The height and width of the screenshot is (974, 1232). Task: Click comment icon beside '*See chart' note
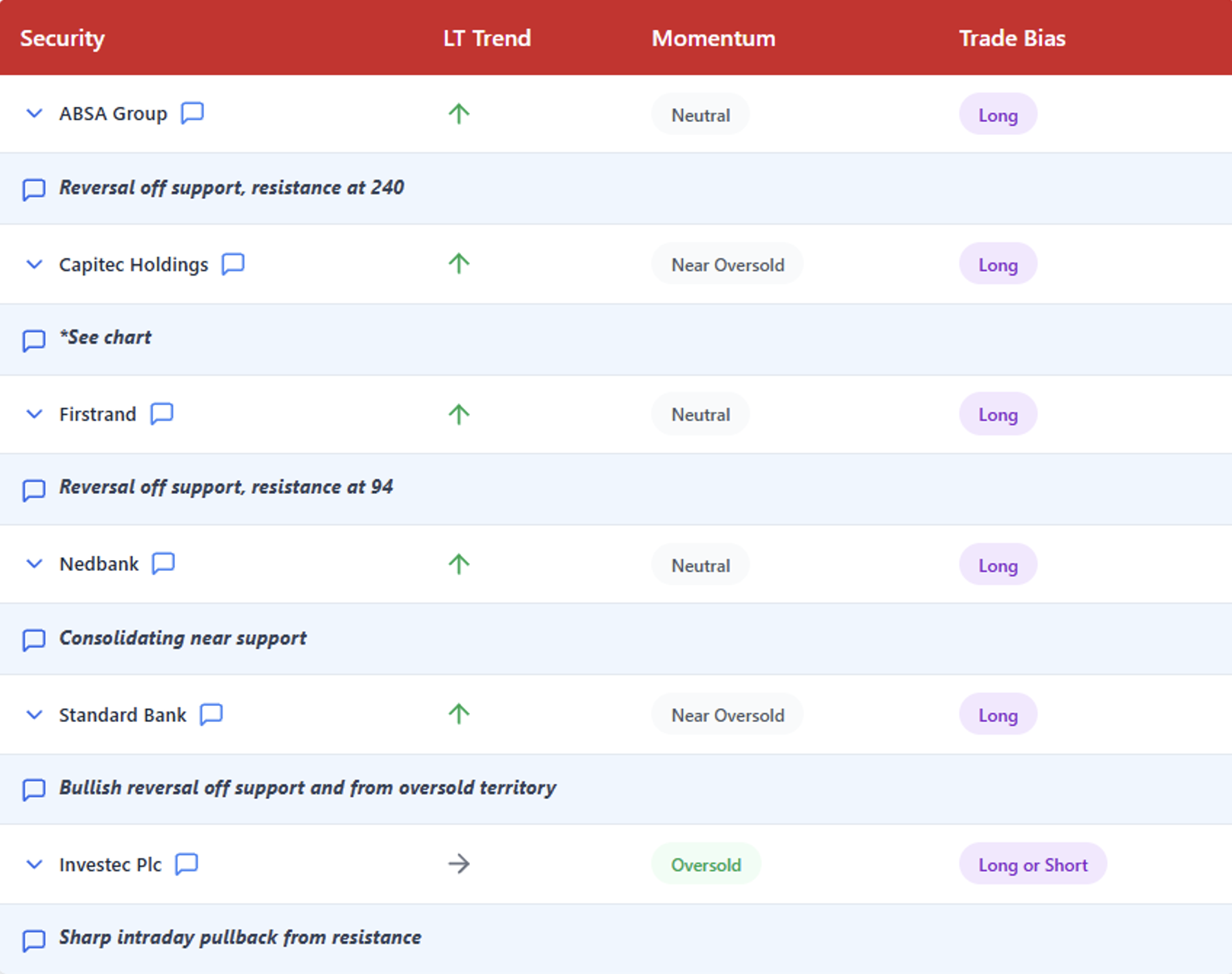click(x=34, y=340)
